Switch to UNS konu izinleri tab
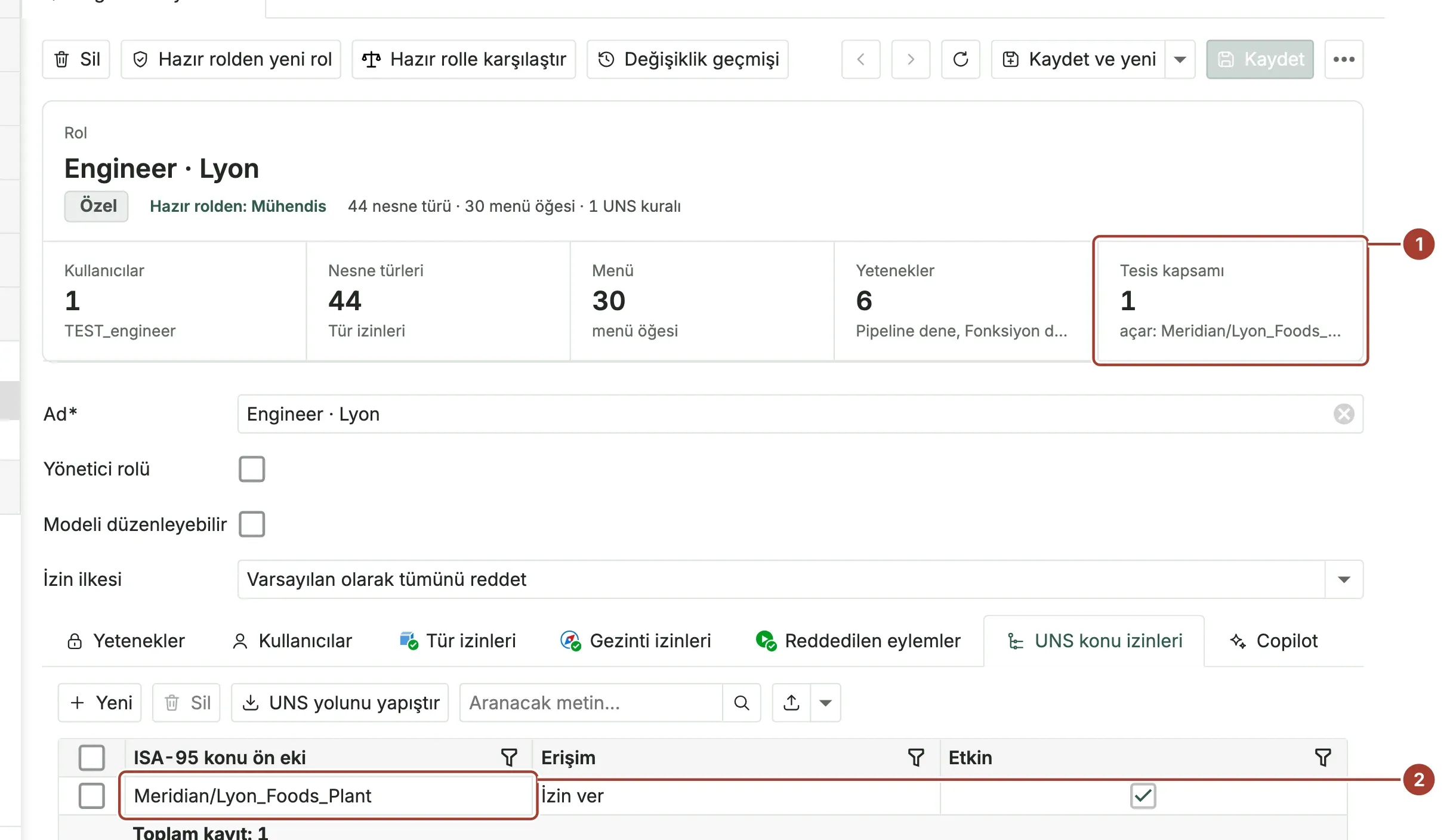The image size is (1453, 840). point(1094,641)
